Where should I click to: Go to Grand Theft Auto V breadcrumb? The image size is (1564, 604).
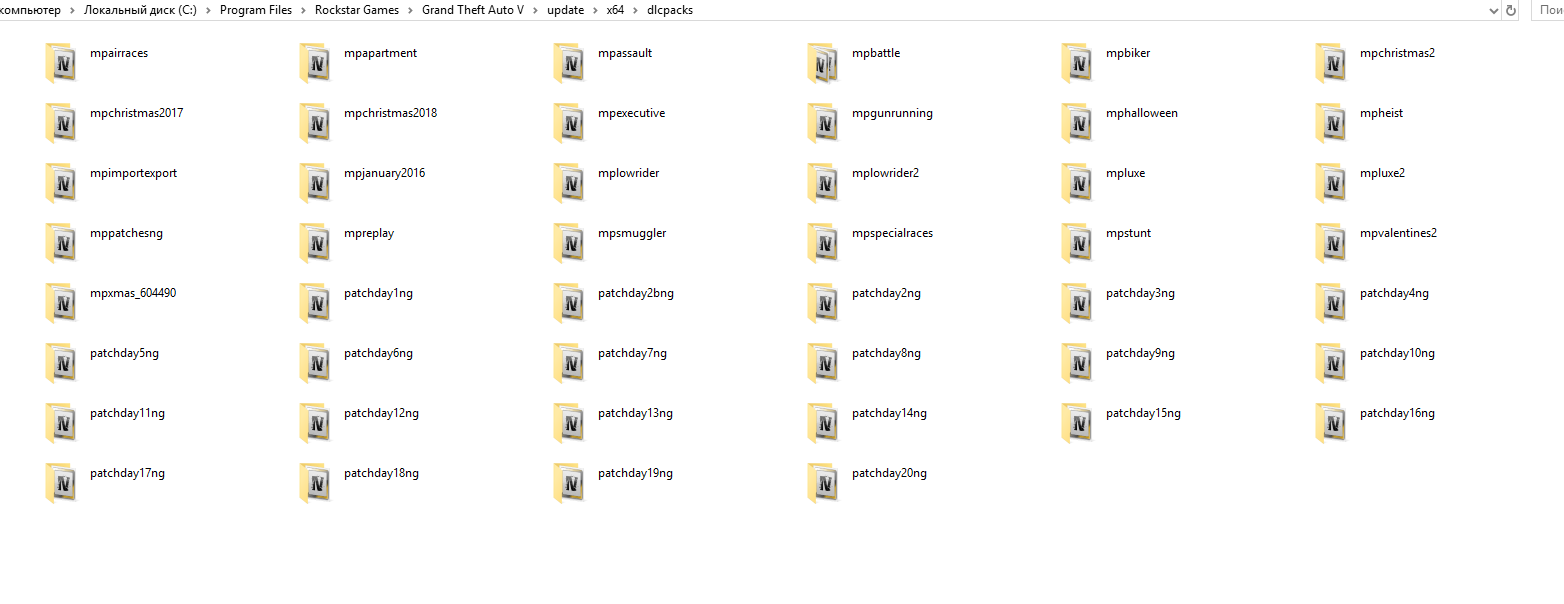tap(473, 10)
